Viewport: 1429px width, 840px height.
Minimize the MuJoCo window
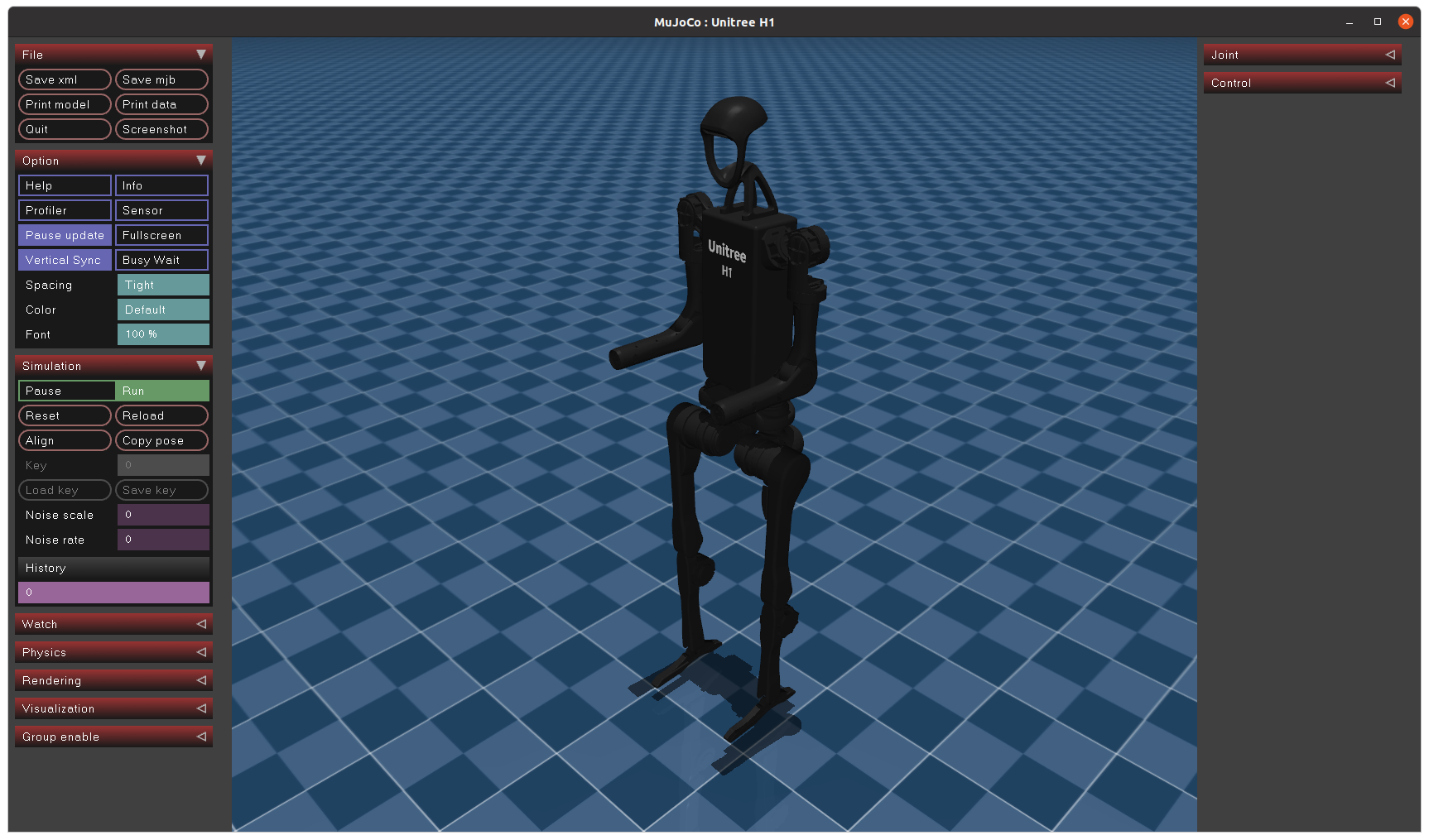[1350, 22]
